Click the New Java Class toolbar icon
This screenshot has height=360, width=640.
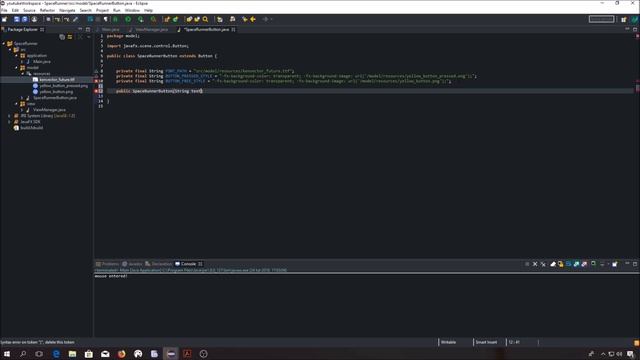pos(176,19)
